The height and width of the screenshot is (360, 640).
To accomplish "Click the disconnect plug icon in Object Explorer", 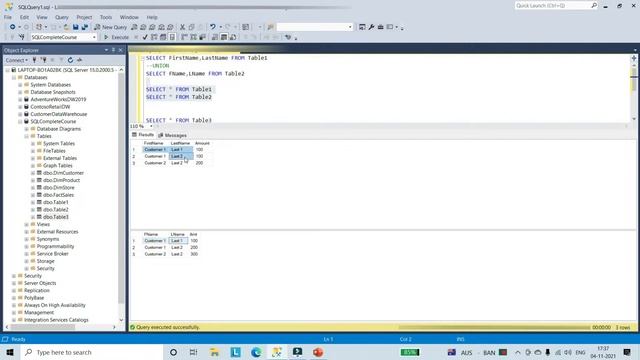I will (43, 60).
